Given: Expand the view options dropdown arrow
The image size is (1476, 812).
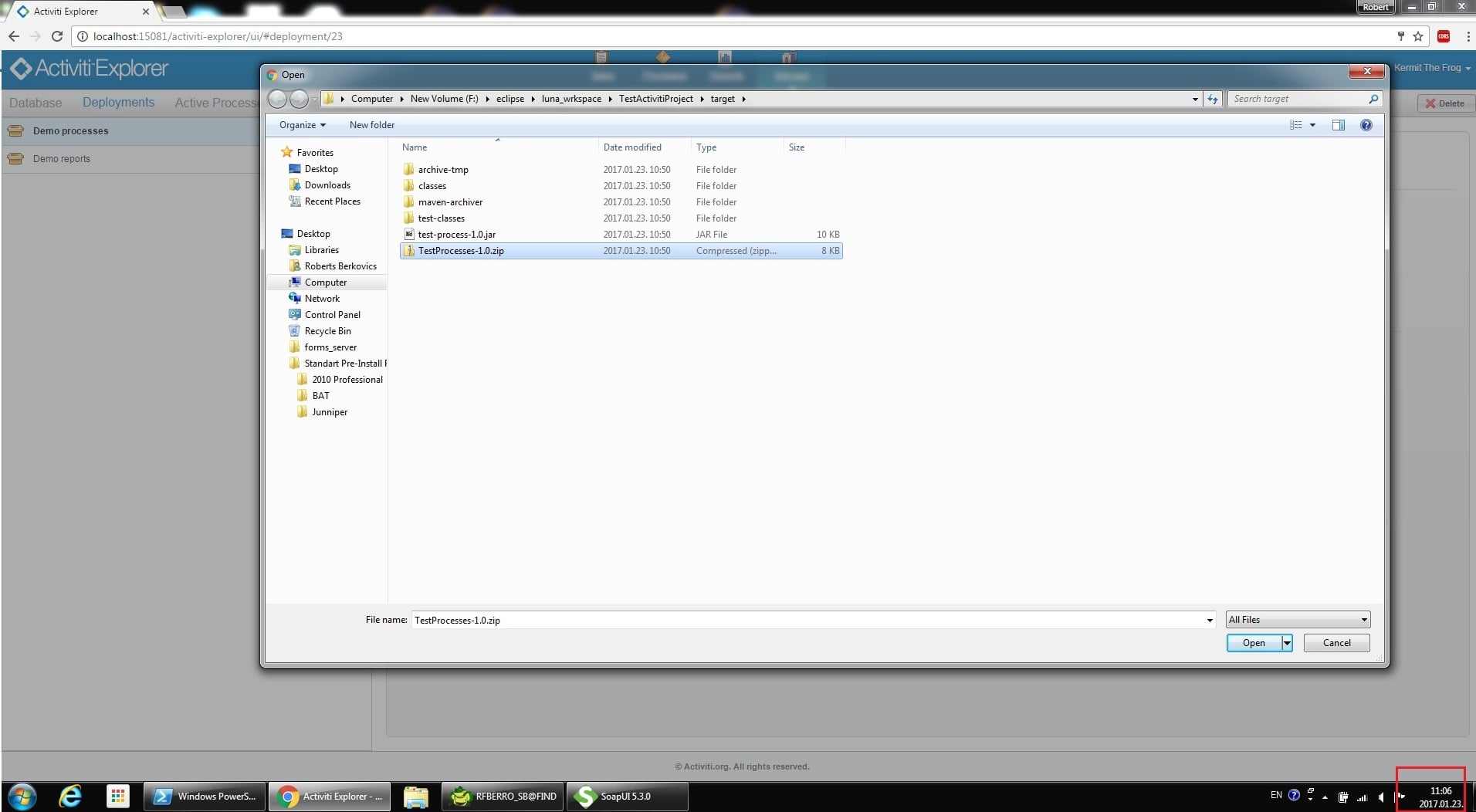Looking at the screenshot, I should click(x=1312, y=125).
